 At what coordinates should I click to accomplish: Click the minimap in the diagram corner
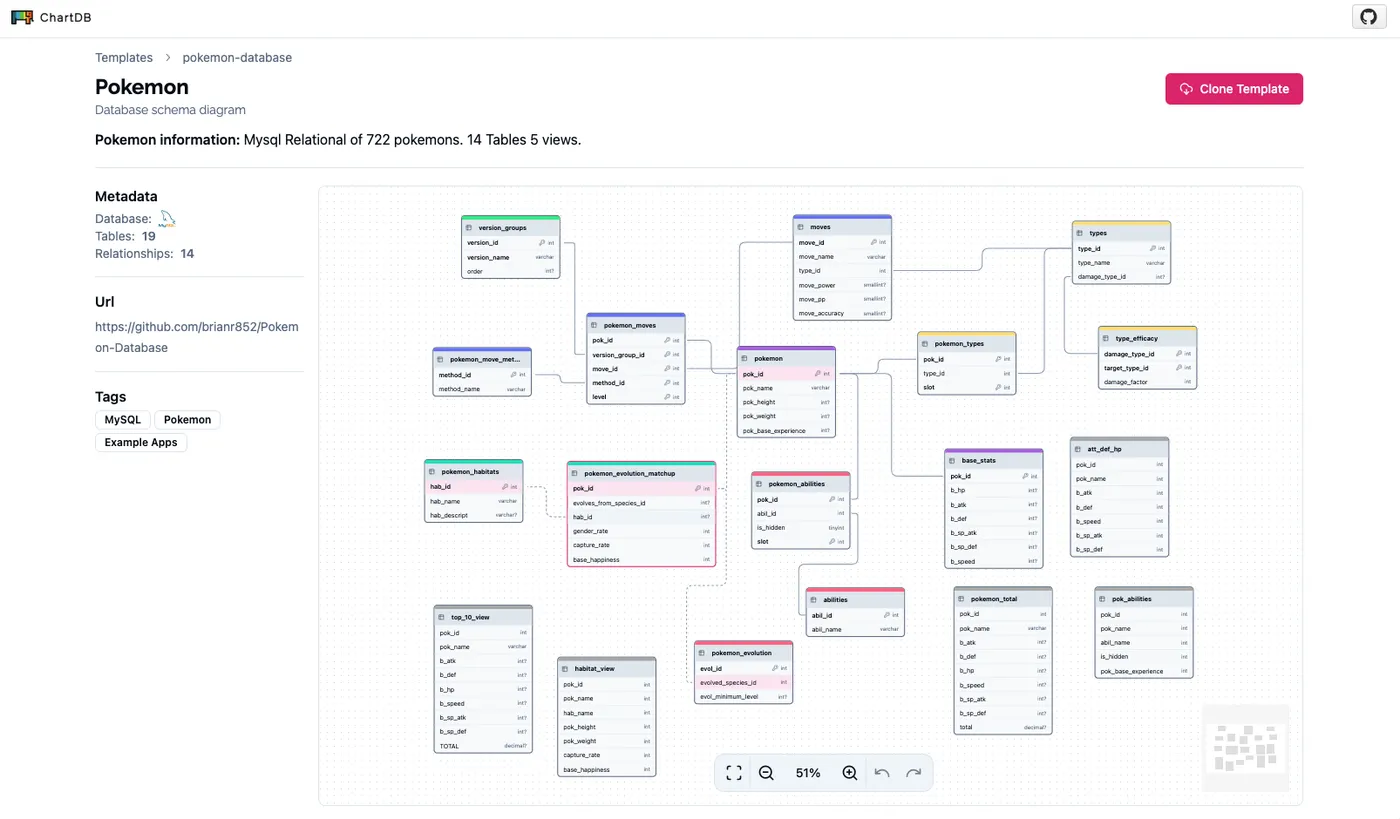(1245, 748)
